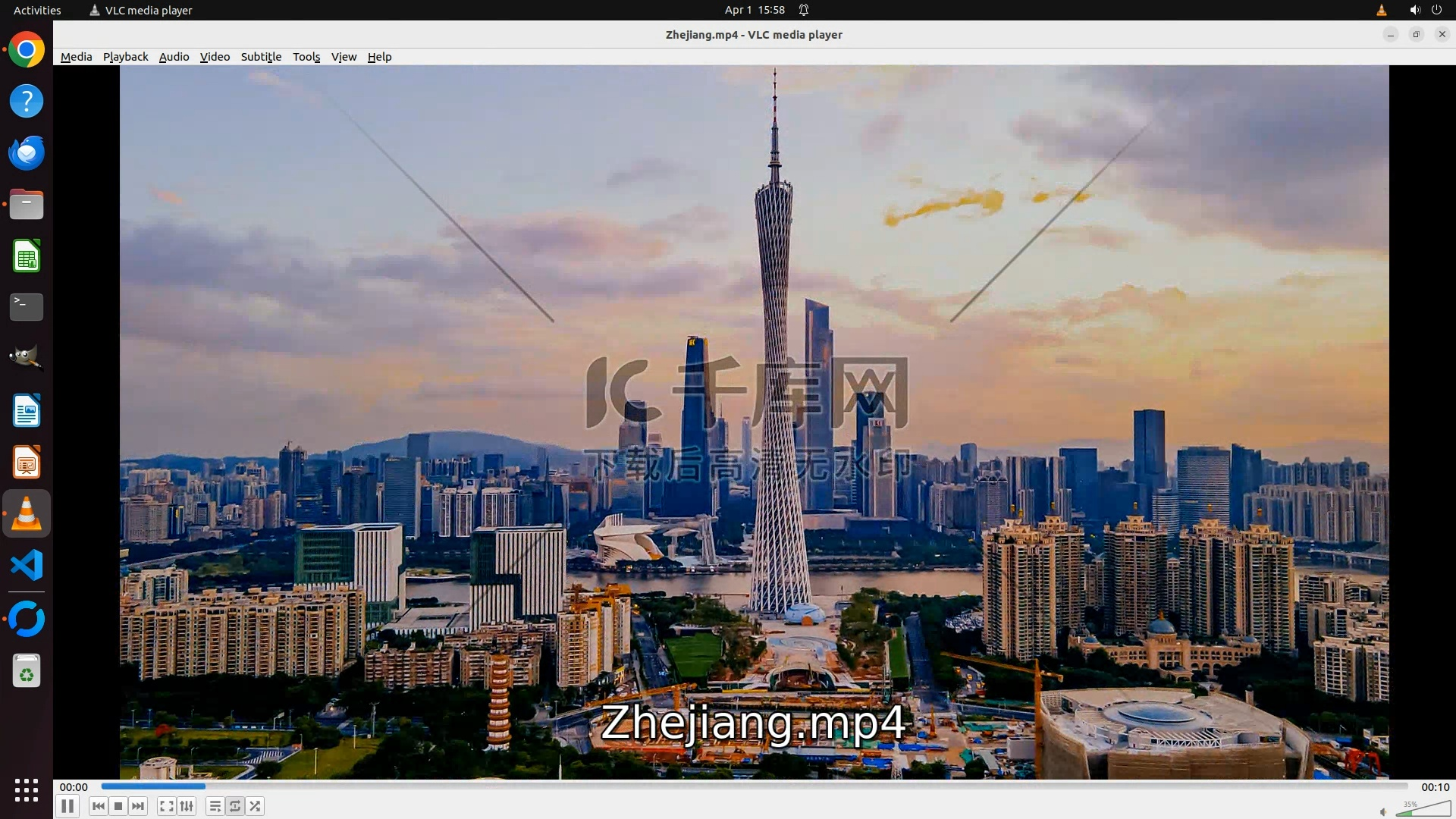
Task: Skip to next media track
Action: [138, 806]
